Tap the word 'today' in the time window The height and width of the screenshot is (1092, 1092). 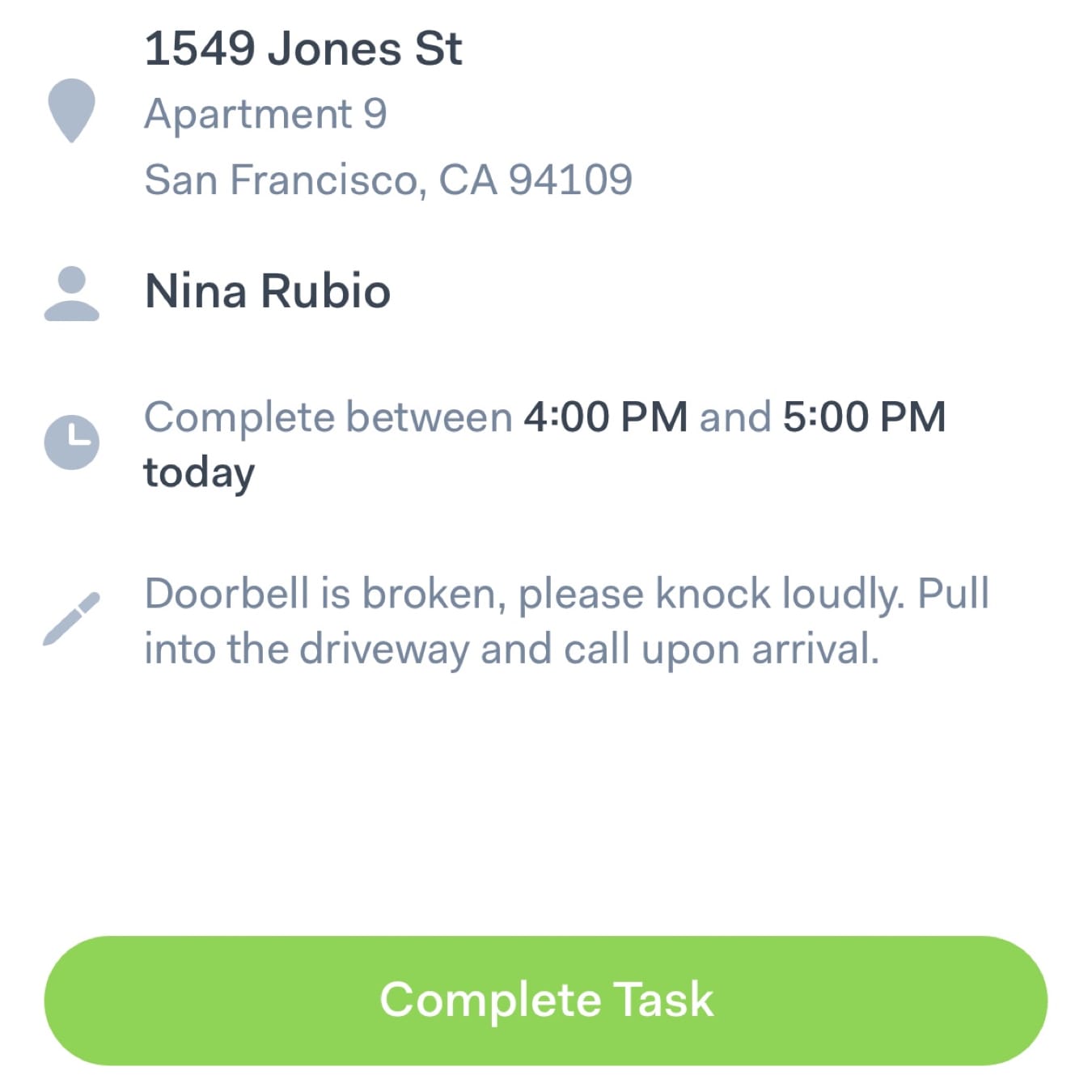point(199,473)
